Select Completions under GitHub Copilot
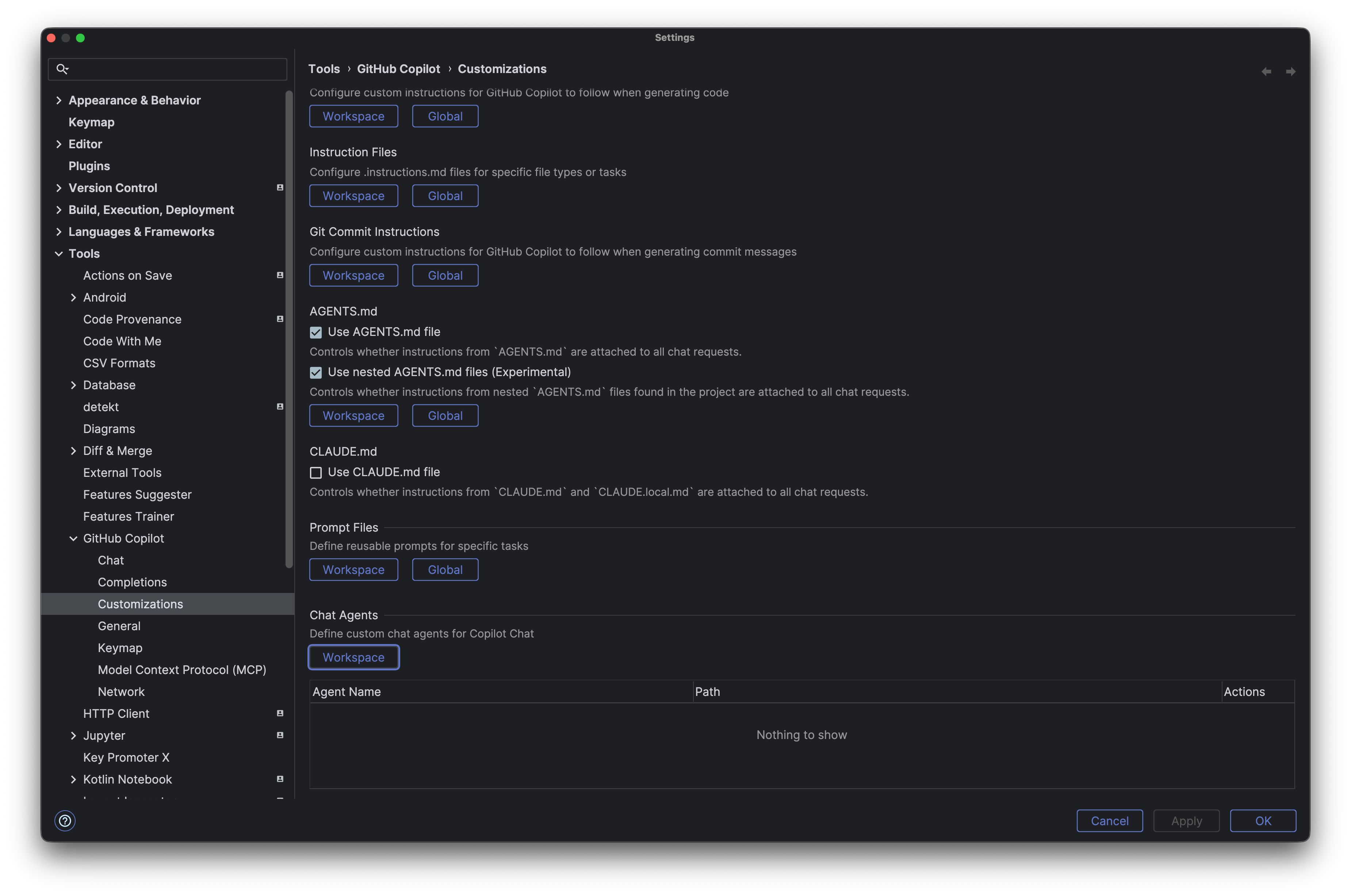Image resolution: width=1351 pixels, height=896 pixels. (x=132, y=582)
